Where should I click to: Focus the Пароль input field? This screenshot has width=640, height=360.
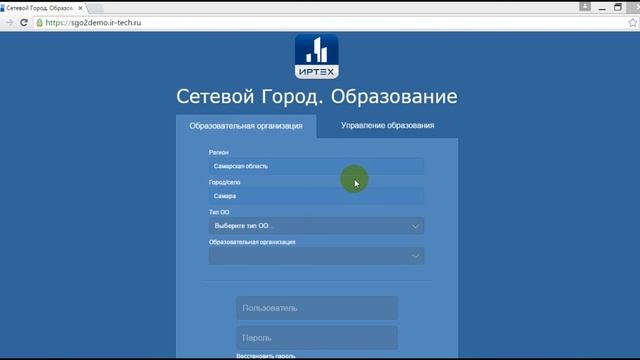coord(317,338)
